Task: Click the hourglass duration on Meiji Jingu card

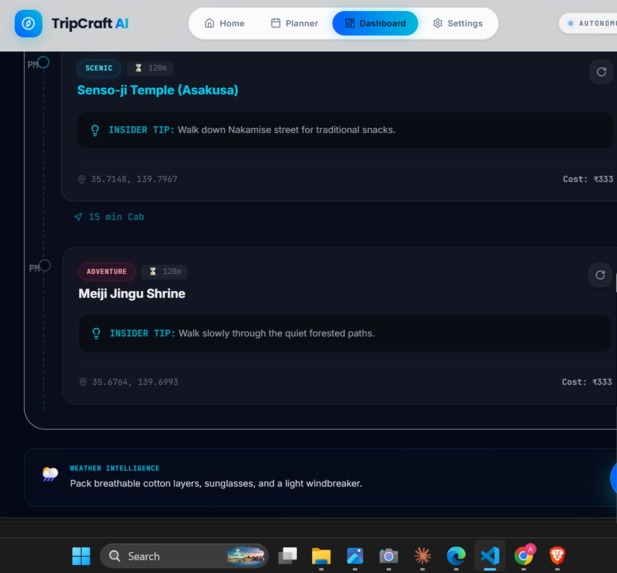Action: coord(164,271)
